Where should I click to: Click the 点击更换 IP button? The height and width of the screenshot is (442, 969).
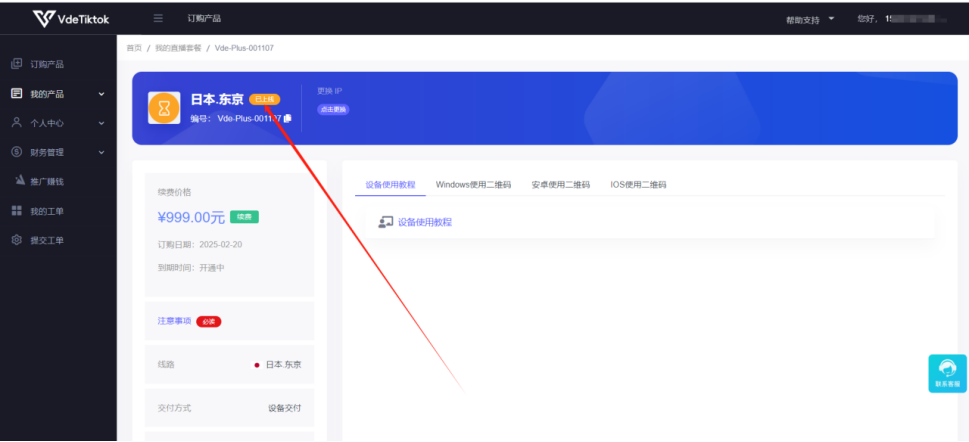point(333,109)
